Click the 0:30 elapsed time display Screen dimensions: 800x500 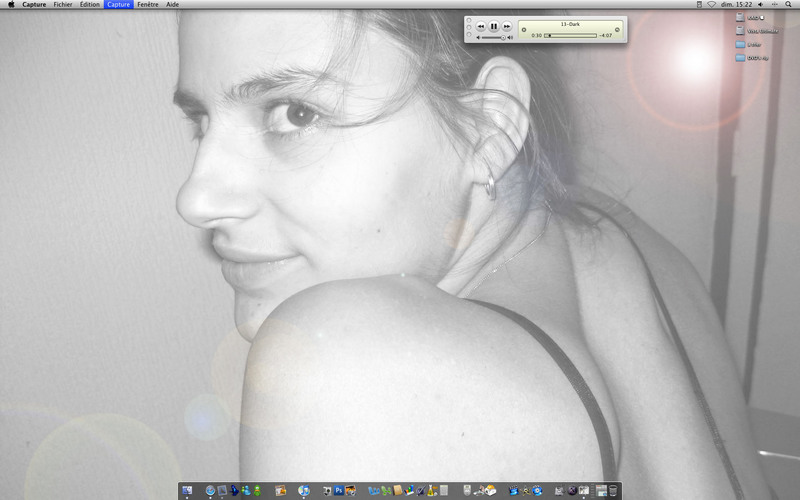[x=536, y=36]
